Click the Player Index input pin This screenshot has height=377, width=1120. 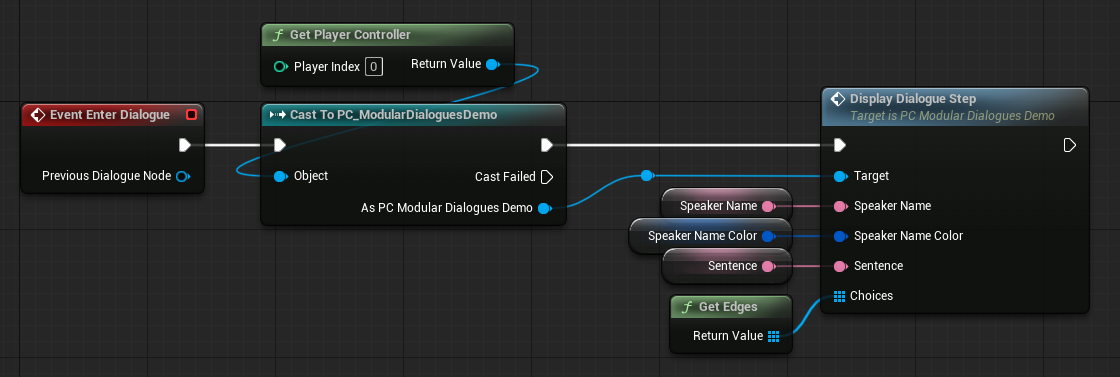coord(281,67)
